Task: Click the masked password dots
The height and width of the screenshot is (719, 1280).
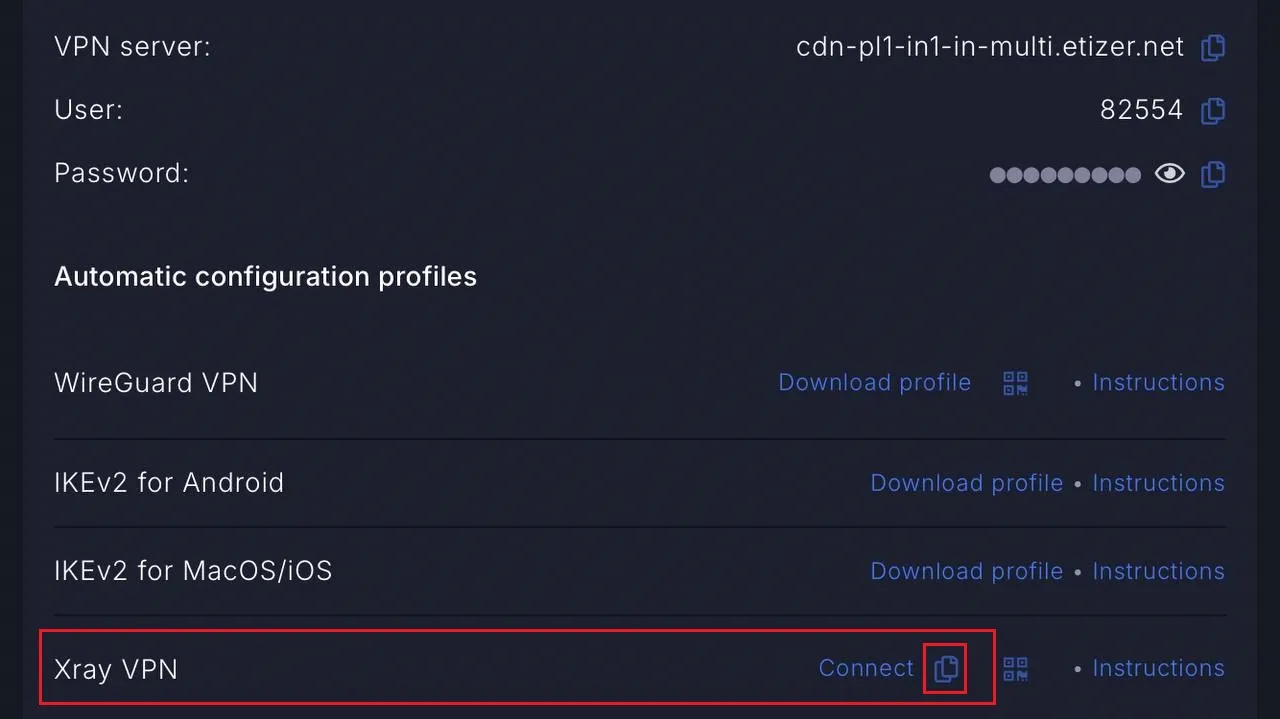Action: [x=1065, y=175]
